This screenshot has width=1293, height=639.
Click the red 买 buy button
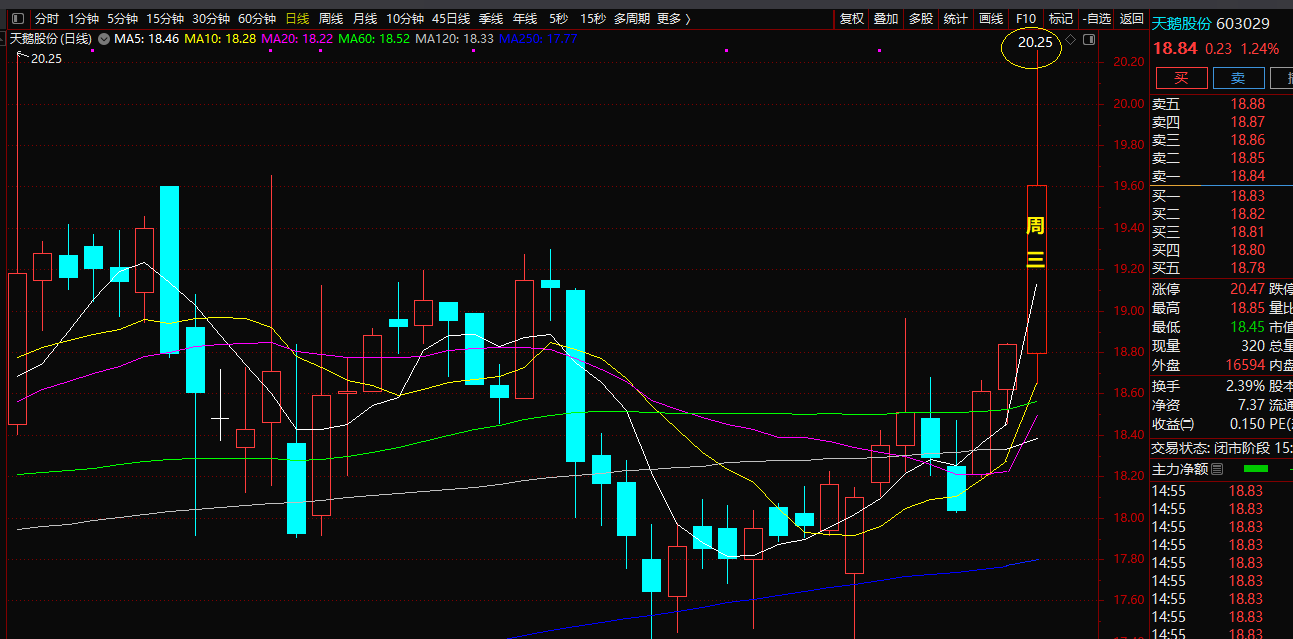(x=1181, y=78)
